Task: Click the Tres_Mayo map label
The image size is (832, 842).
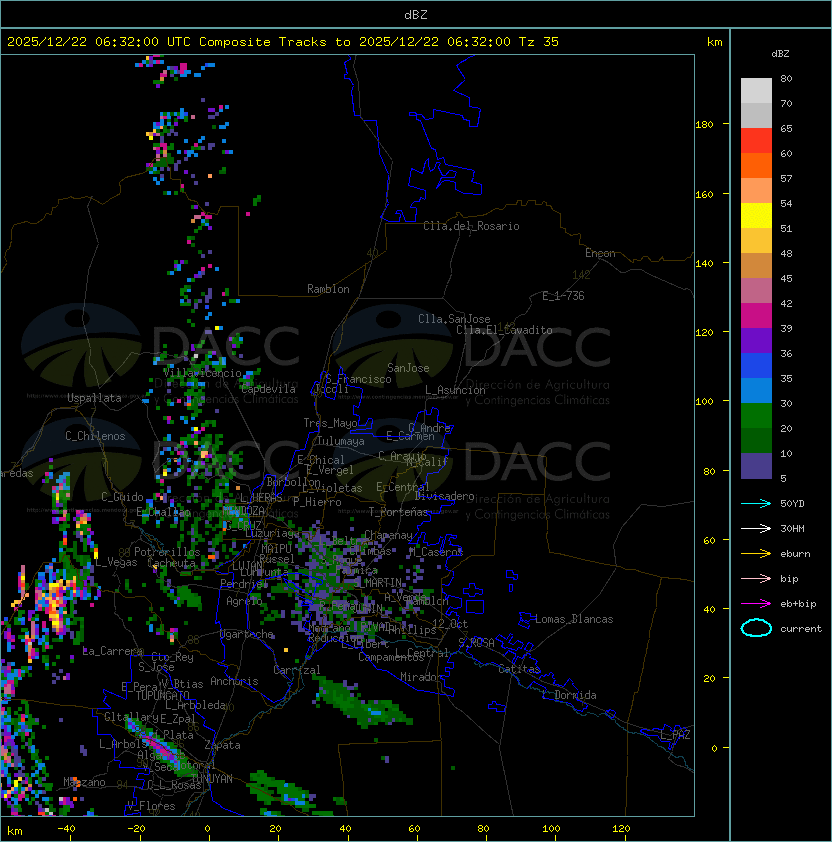Action: [330, 423]
